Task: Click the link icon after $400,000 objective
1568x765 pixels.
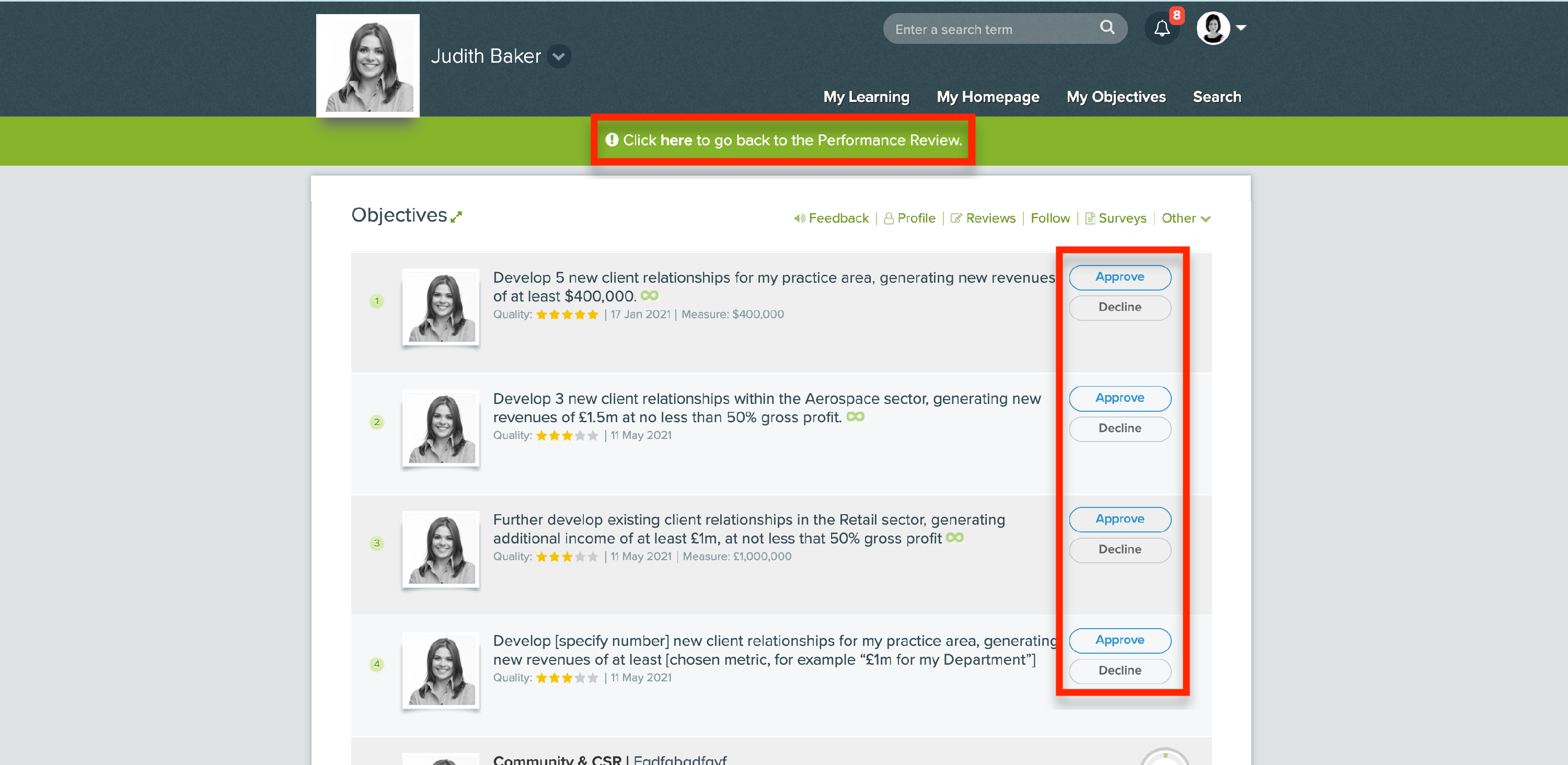Action: click(650, 296)
